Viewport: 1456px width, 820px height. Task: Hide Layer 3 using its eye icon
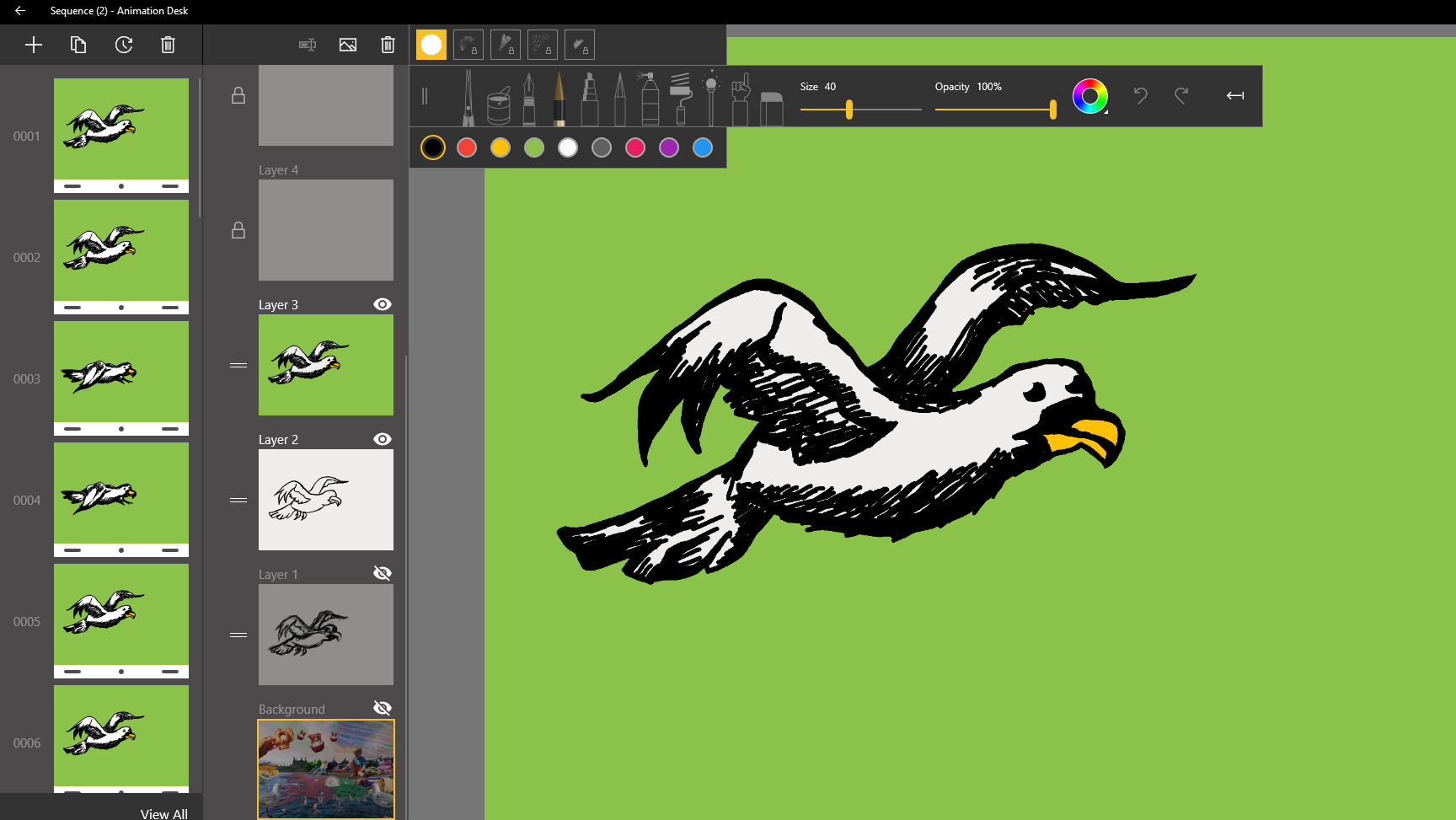point(383,304)
